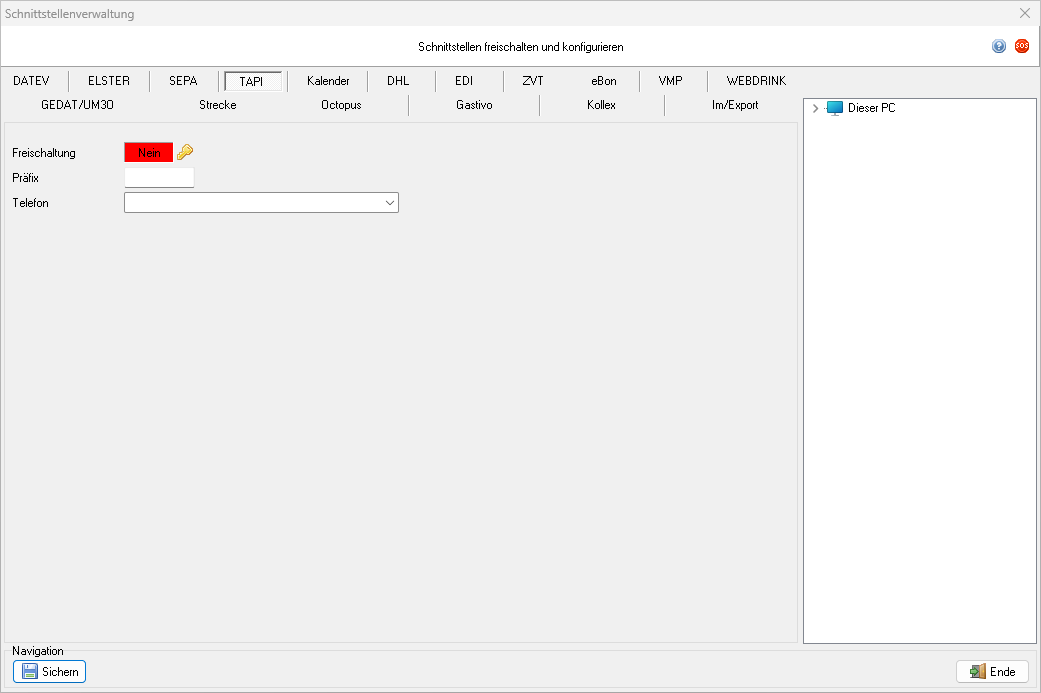
Task: Switch to the Gastivo tab
Action: pos(474,105)
